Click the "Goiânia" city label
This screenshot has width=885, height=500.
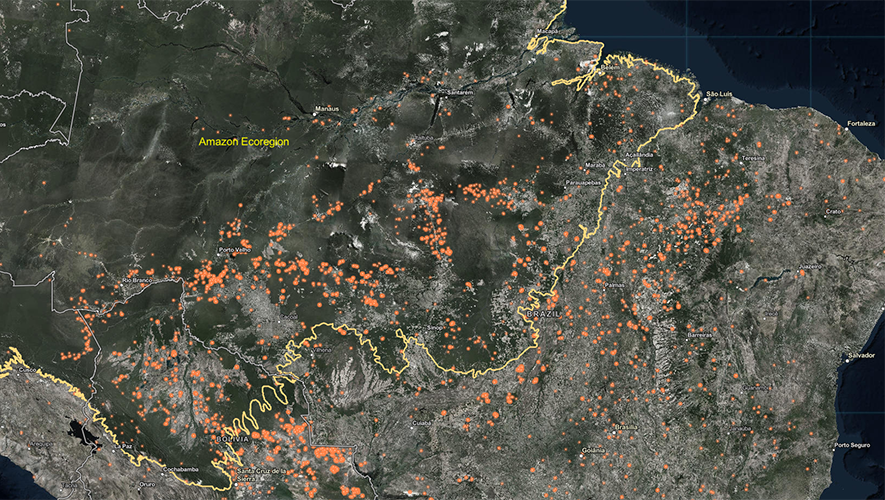(x=593, y=450)
